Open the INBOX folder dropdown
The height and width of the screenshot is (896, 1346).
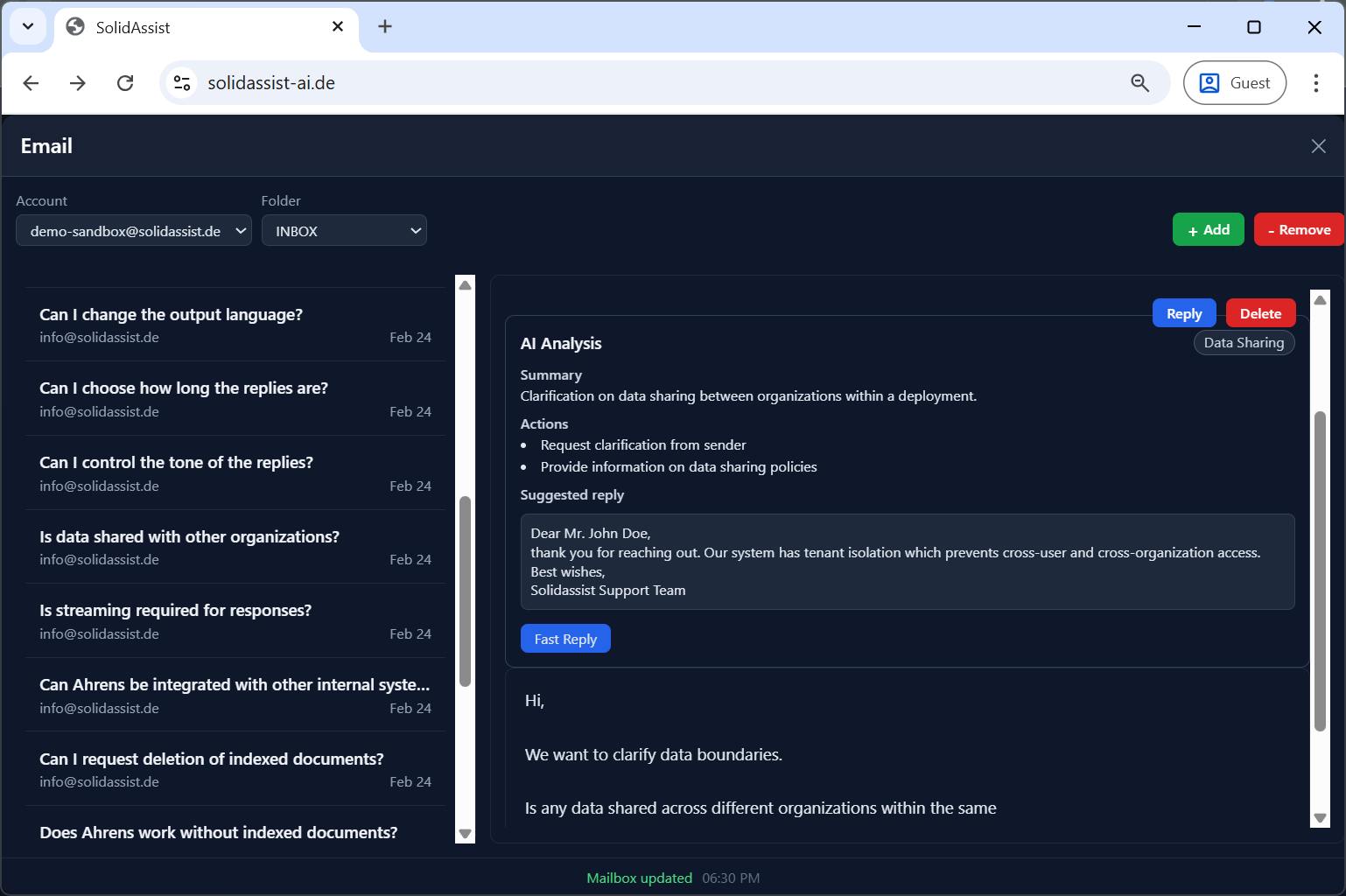pyautogui.click(x=344, y=230)
